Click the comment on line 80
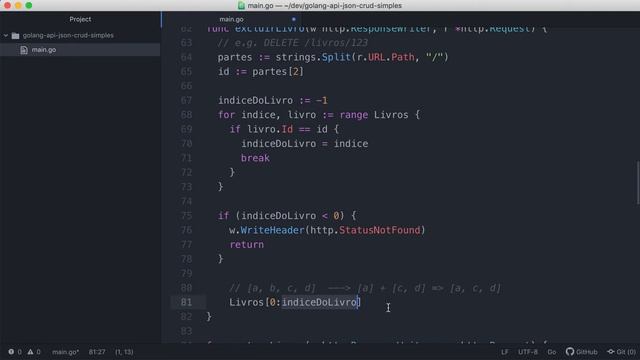 pos(365,288)
